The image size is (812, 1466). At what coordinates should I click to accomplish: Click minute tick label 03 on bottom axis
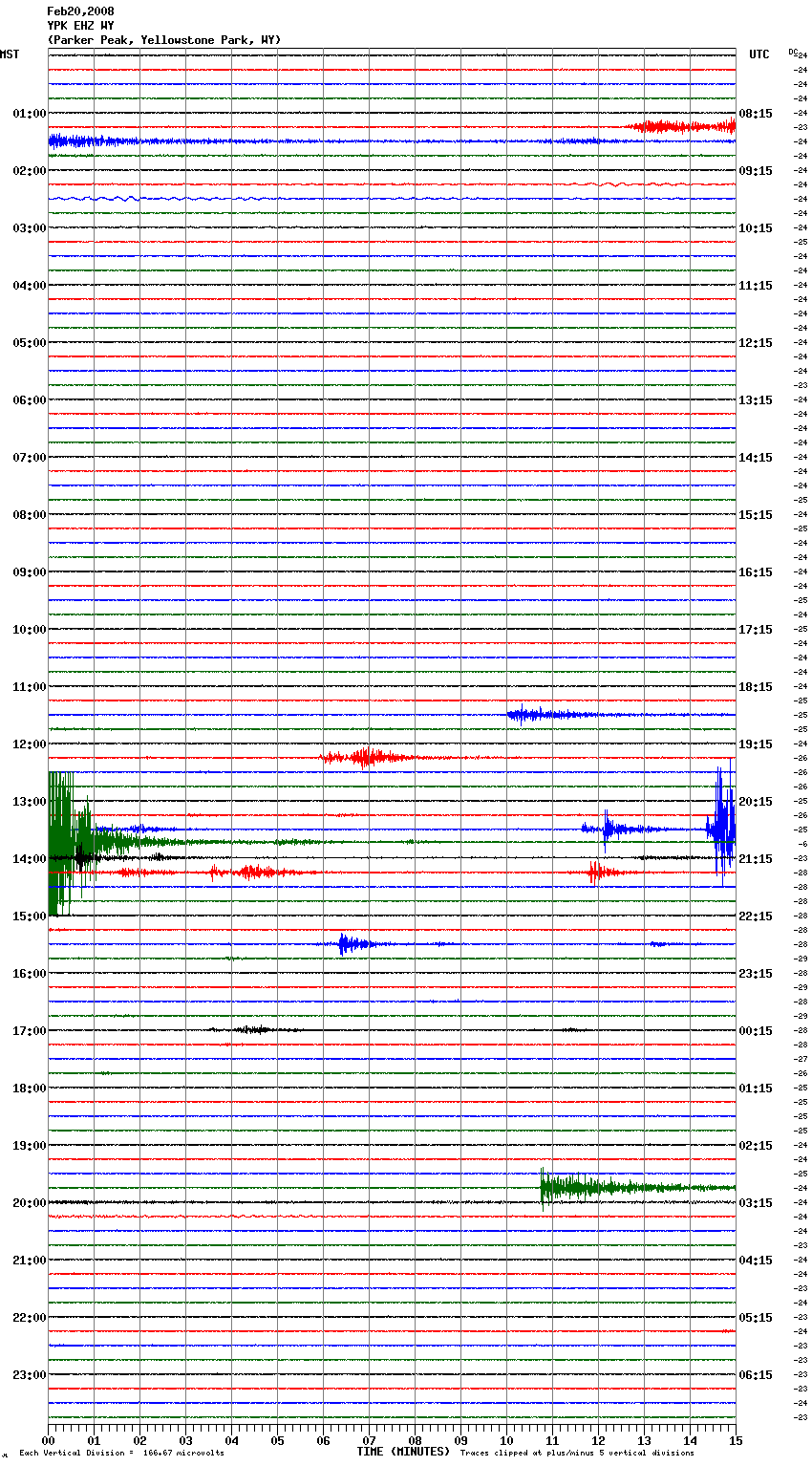(x=186, y=1440)
